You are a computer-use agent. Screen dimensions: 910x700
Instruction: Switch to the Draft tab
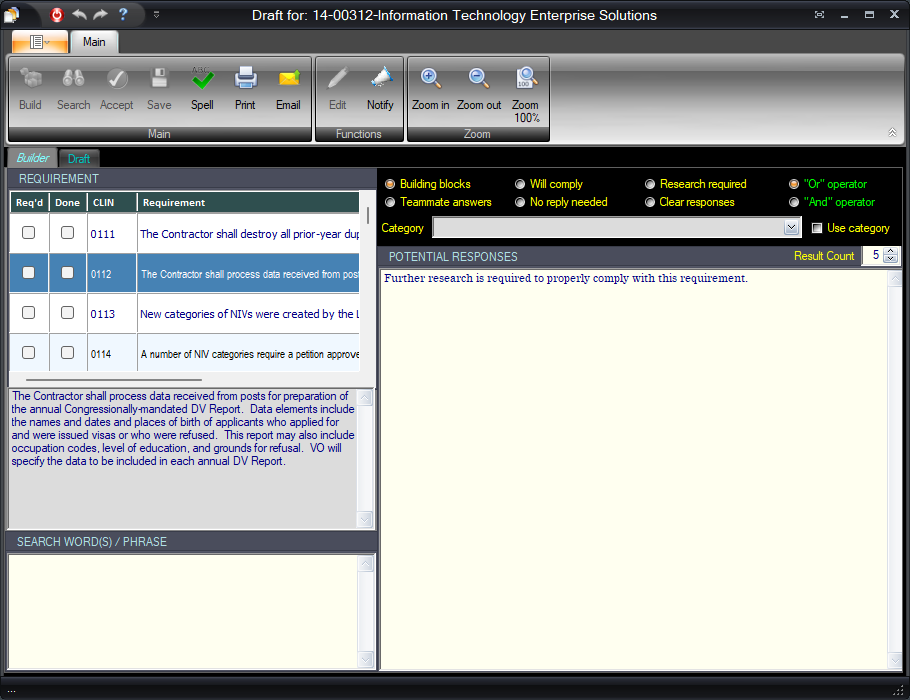coord(79,159)
